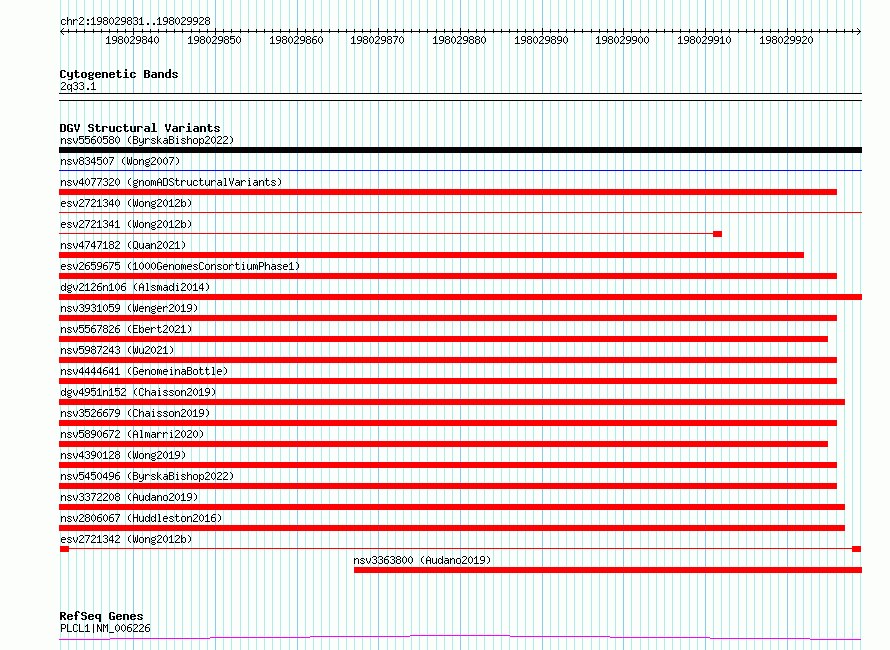The image size is (890, 650).
Task: Click ruler position 198029850
Action: pyautogui.click(x=214, y=40)
